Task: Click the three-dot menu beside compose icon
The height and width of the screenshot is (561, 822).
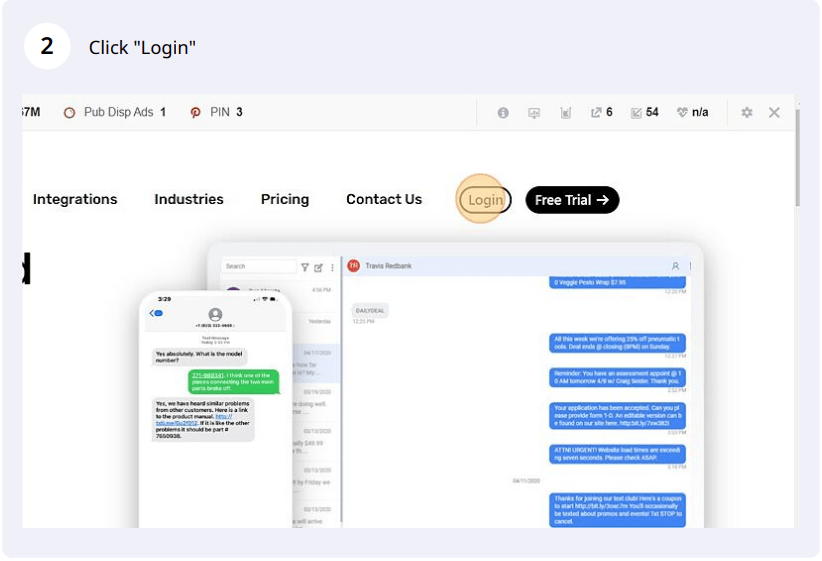Action: click(x=332, y=267)
